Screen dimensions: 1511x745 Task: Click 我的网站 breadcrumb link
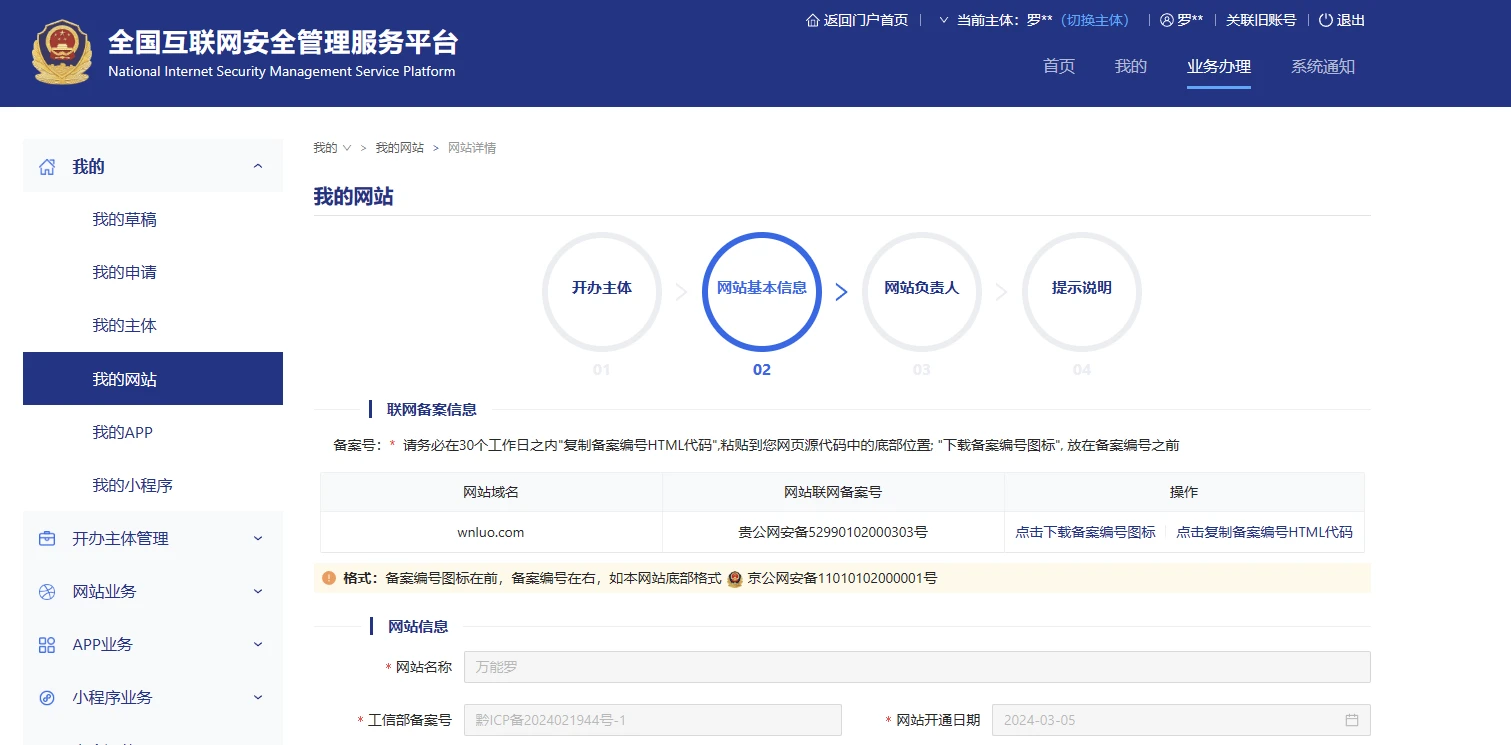[400, 148]
